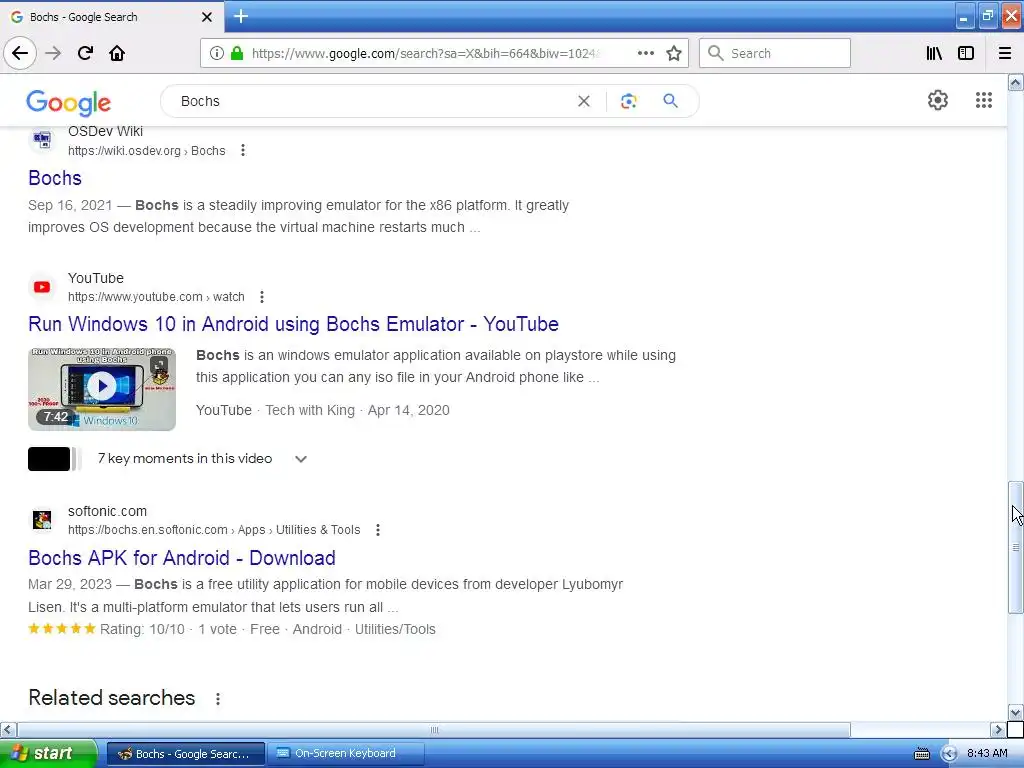The image size is (1024, 768).
Task: Open the Bochs OSDev Wiki result link
Action: (x=55, y=178)
